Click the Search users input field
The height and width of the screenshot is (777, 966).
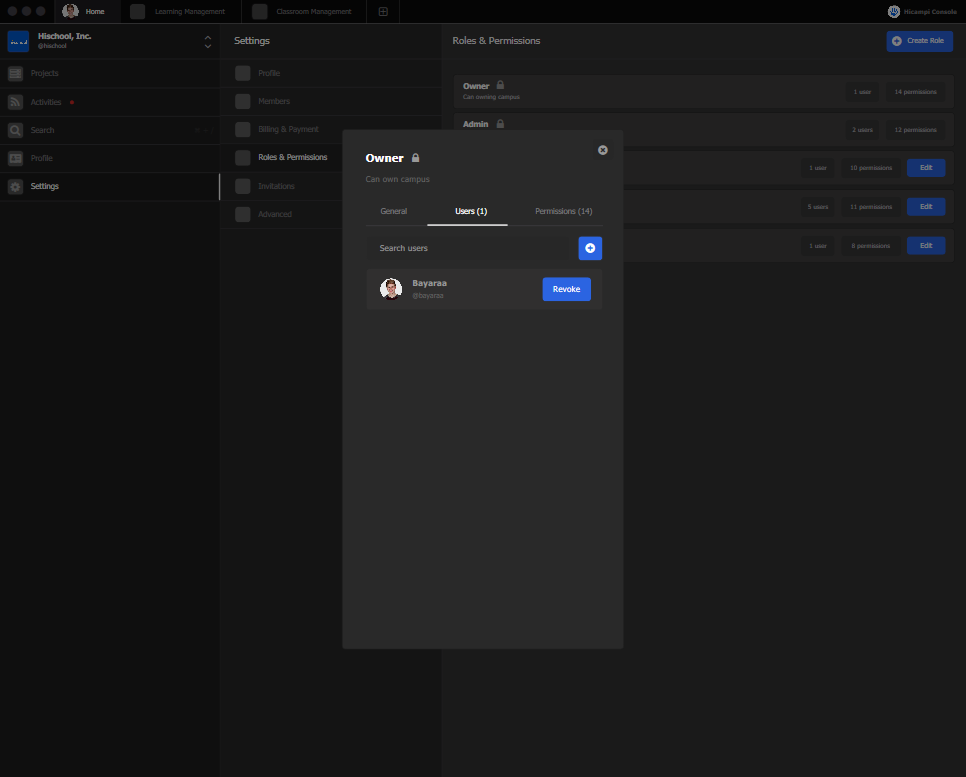470,248
